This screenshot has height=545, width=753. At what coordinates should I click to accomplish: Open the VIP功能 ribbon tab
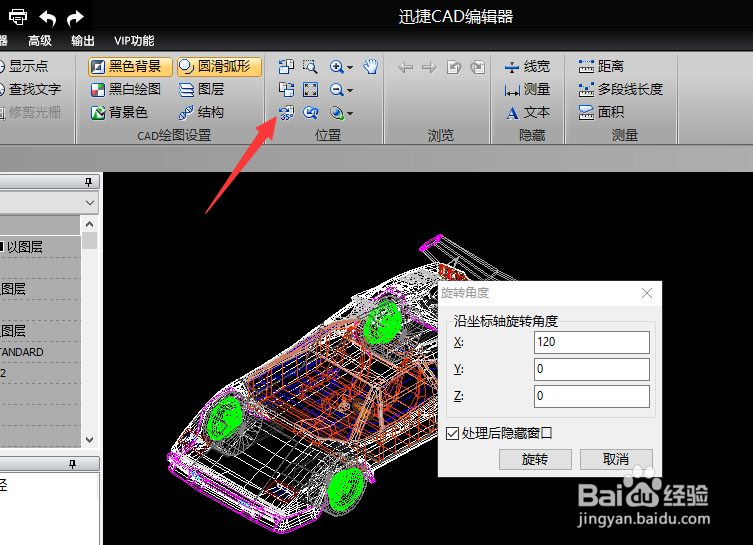pyautogui.click(x=134, y=41)
